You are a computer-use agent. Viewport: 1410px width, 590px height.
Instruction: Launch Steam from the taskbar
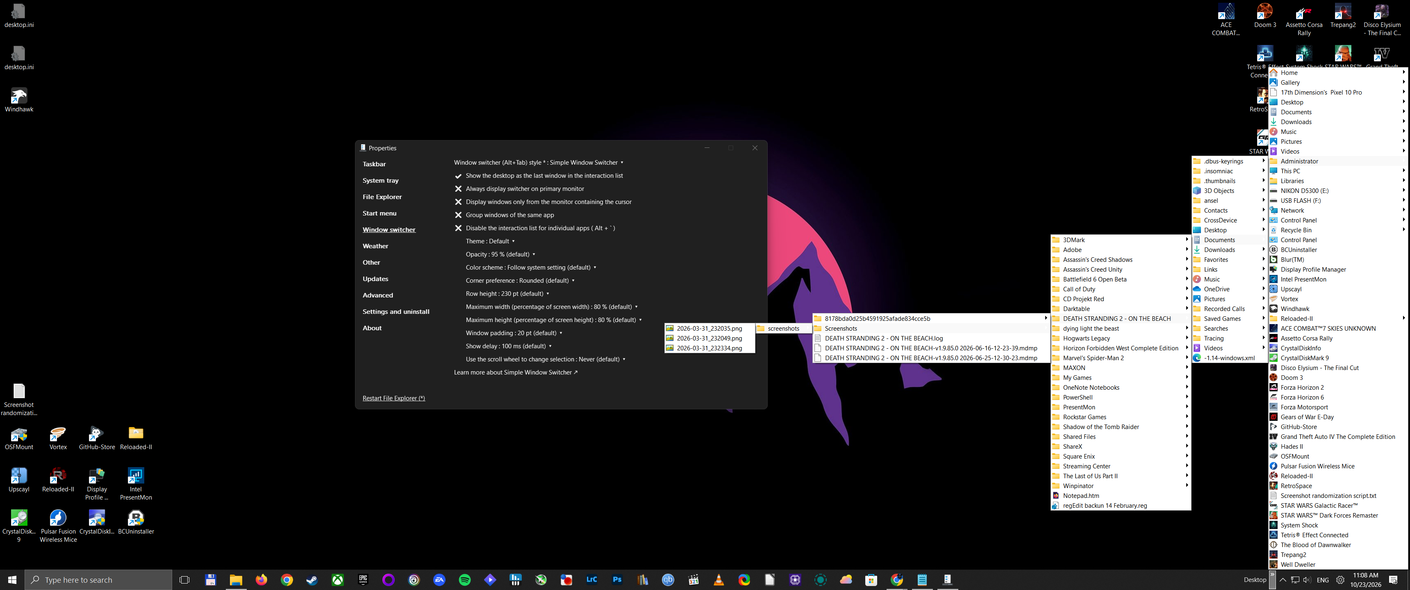(312, 579)
